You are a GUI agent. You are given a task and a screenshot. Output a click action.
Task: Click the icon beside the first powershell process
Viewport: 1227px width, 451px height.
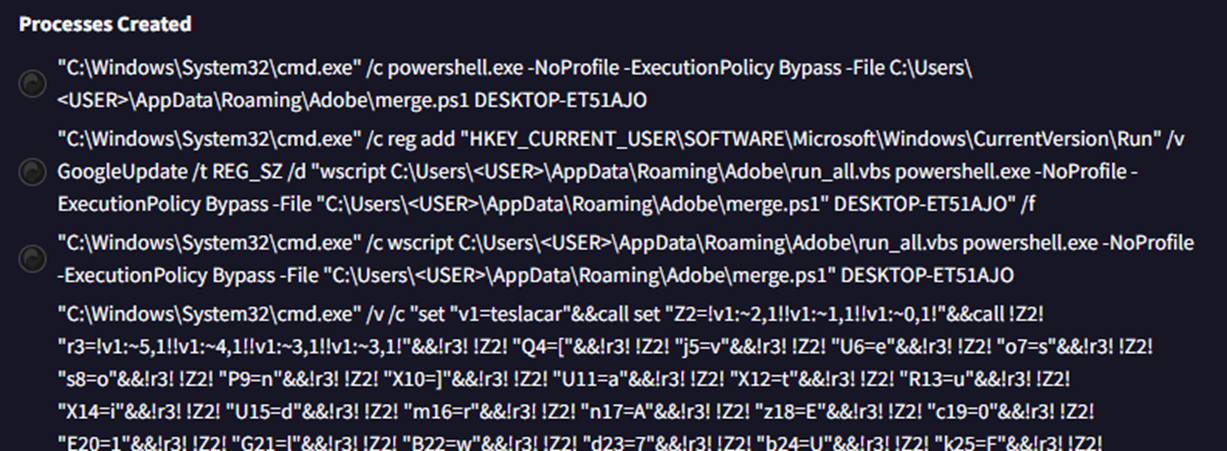point(32,86)
